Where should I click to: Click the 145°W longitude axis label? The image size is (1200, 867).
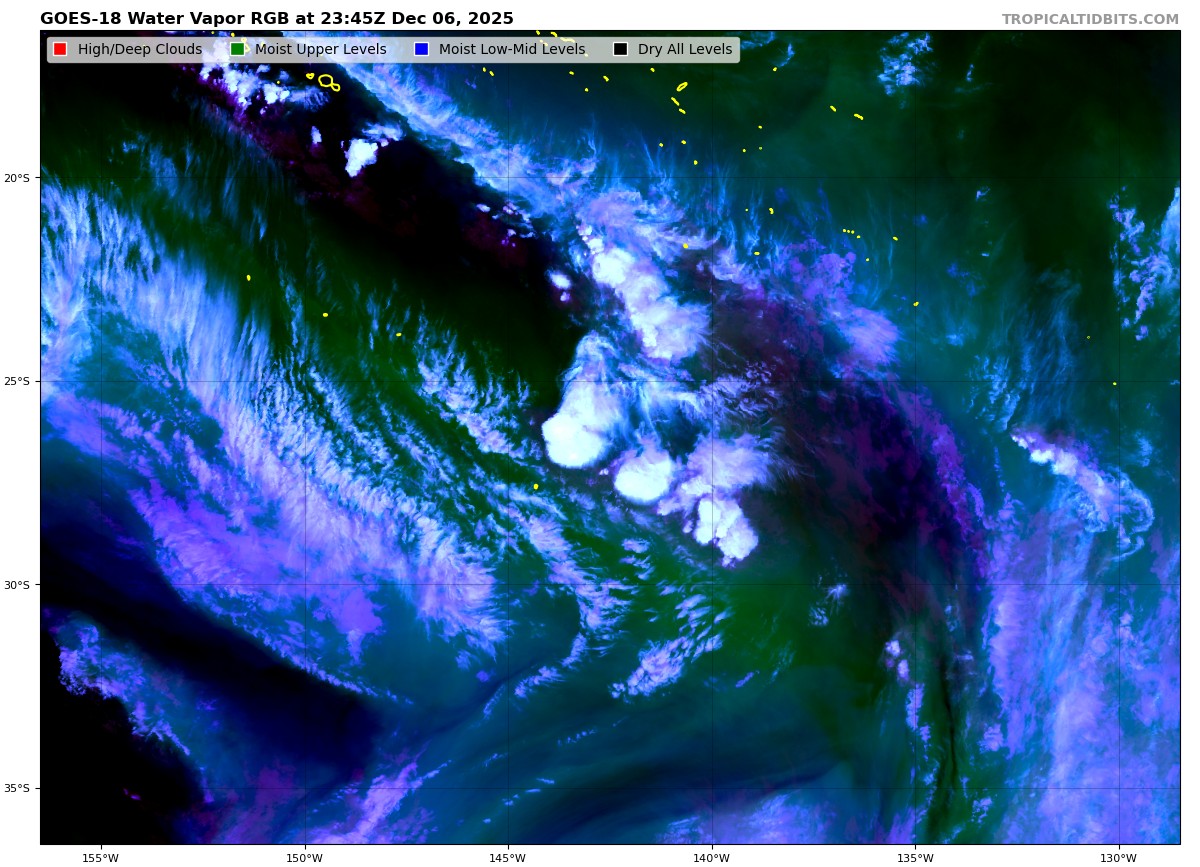click(508, 858)
